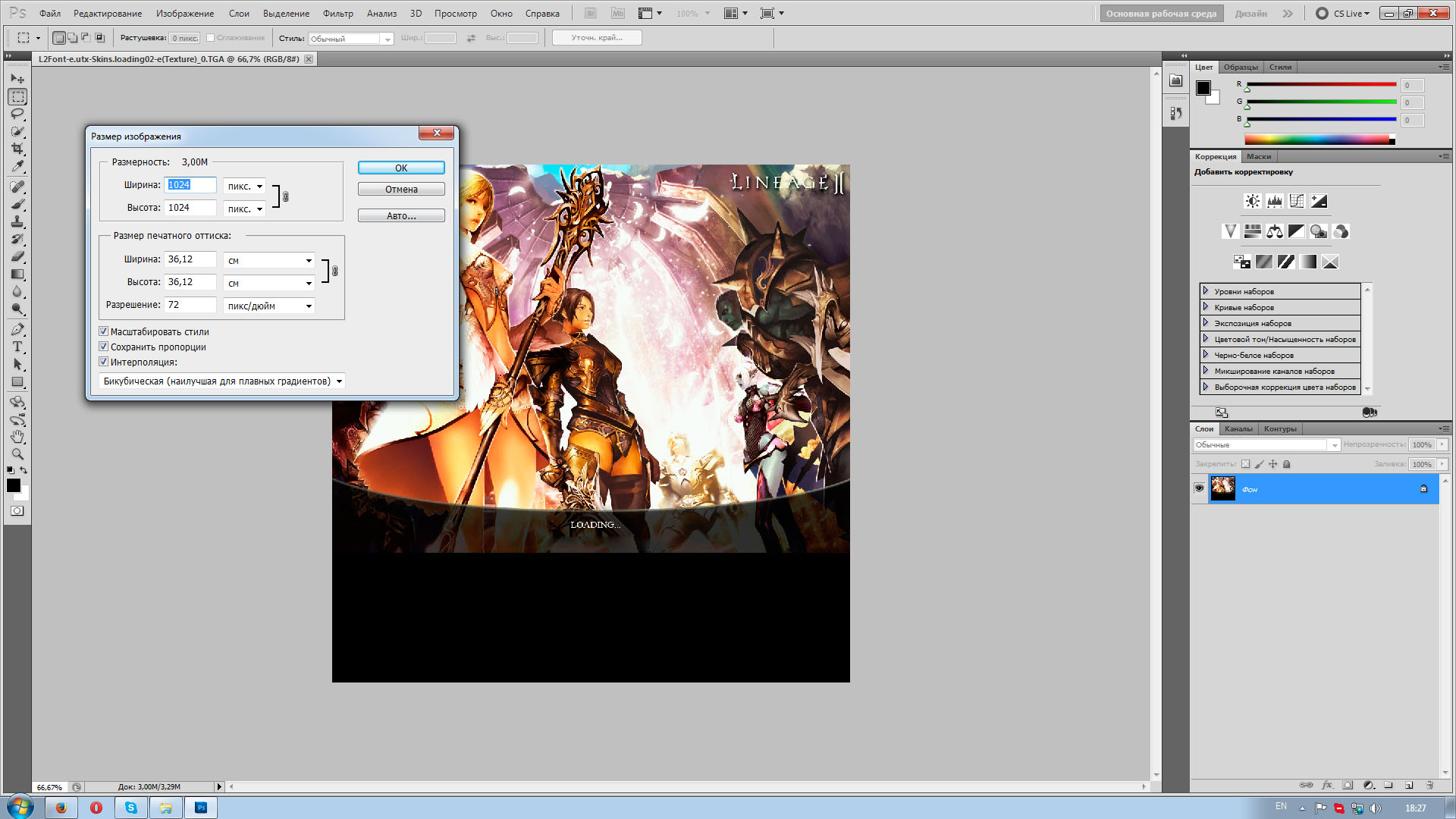This screenshot has height=819, width=1456.
Task: Add a Color Balance adjustment
Action: [1275, 231]
